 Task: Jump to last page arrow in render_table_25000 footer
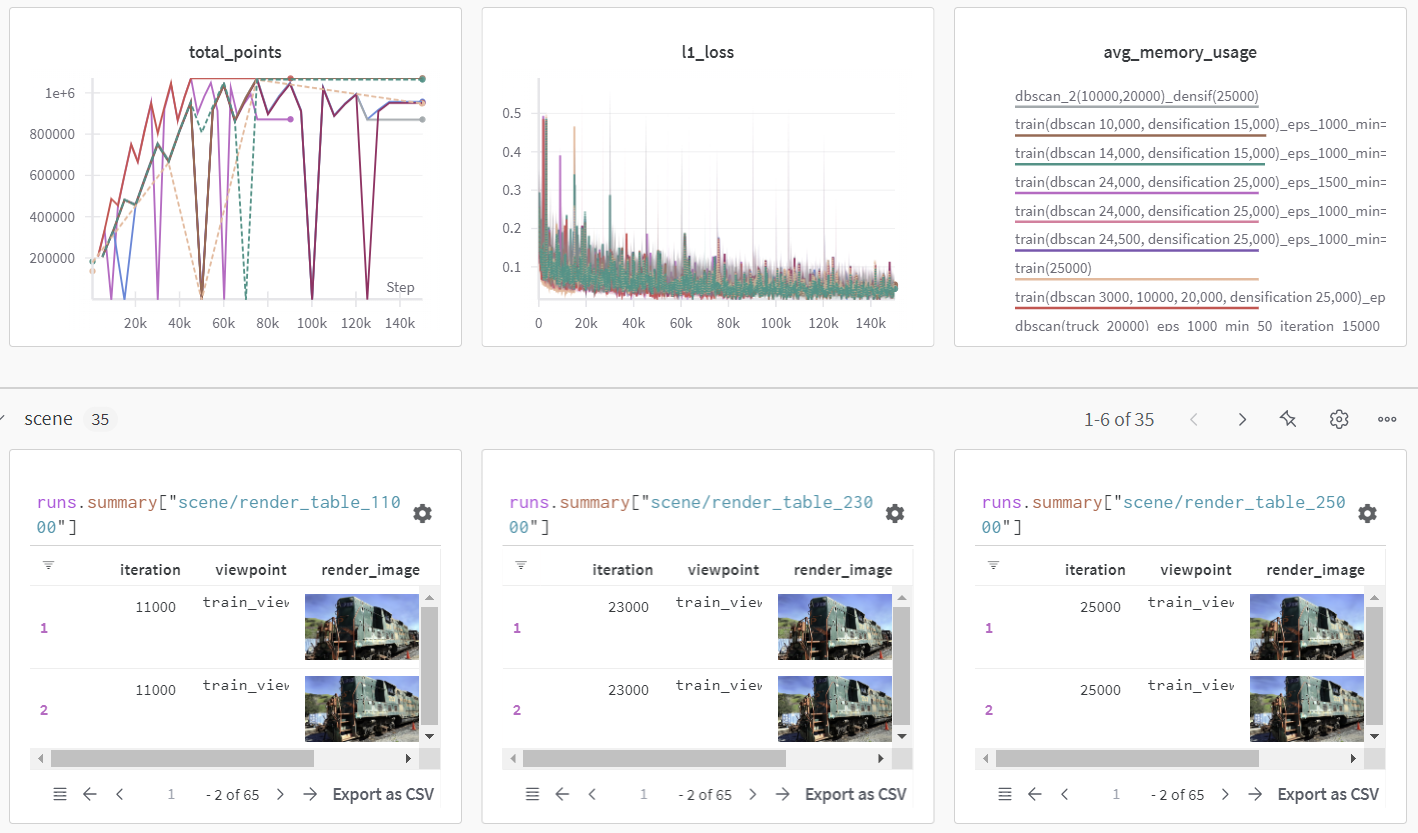click(1255, 794)
